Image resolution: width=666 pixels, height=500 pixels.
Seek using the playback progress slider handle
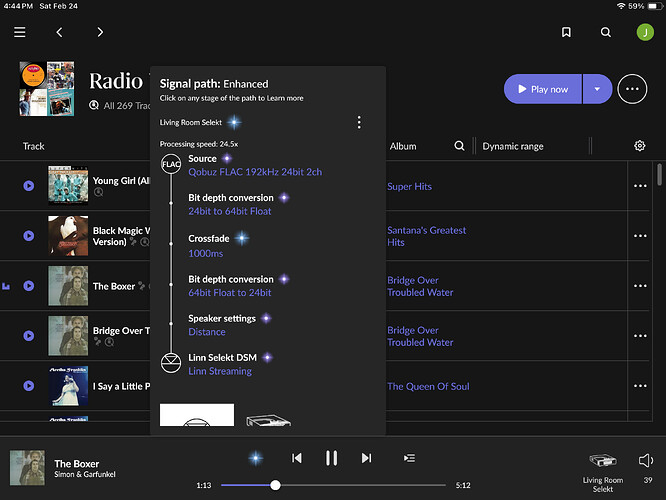pyautogui.click(x=275, y=485)
